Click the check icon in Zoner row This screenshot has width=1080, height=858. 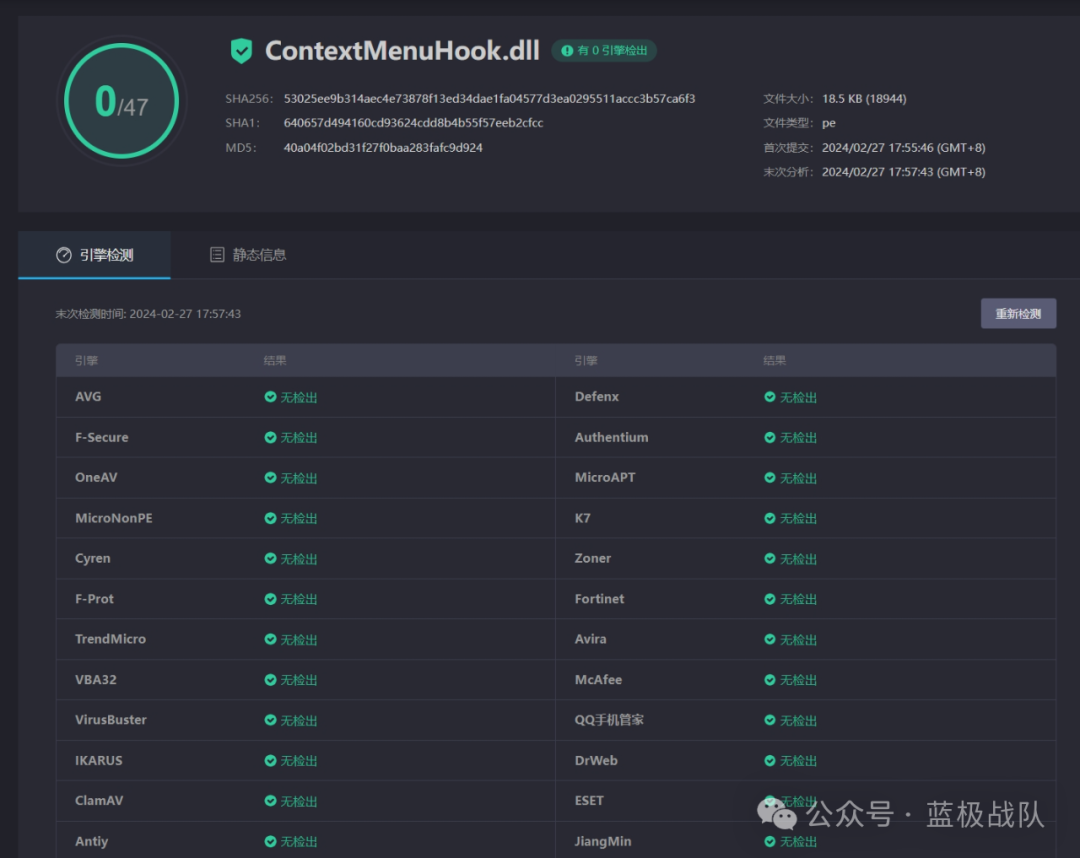click(x=769, y=558)
